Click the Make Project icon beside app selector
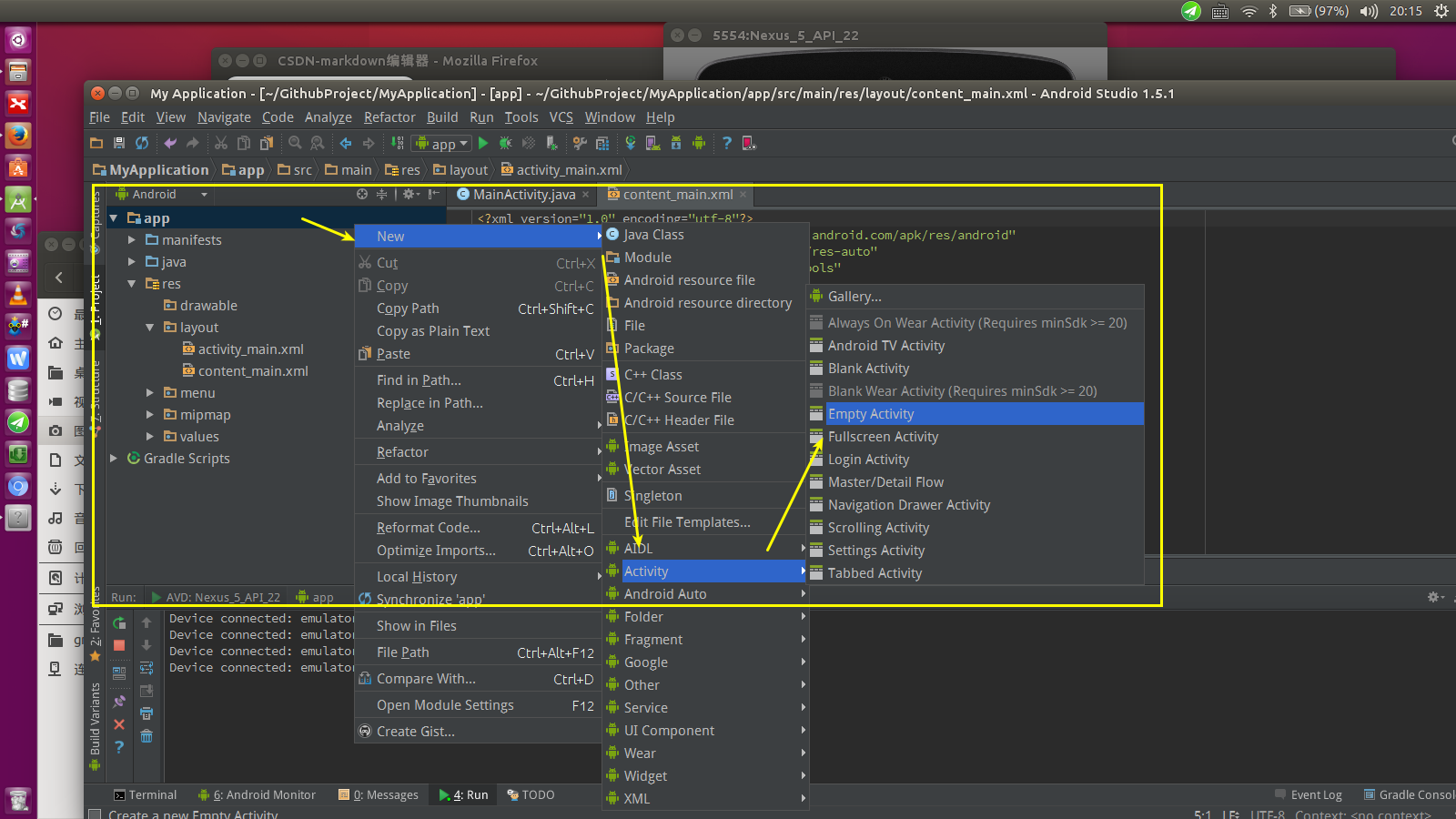1456x819 pixels. [398, 143]
